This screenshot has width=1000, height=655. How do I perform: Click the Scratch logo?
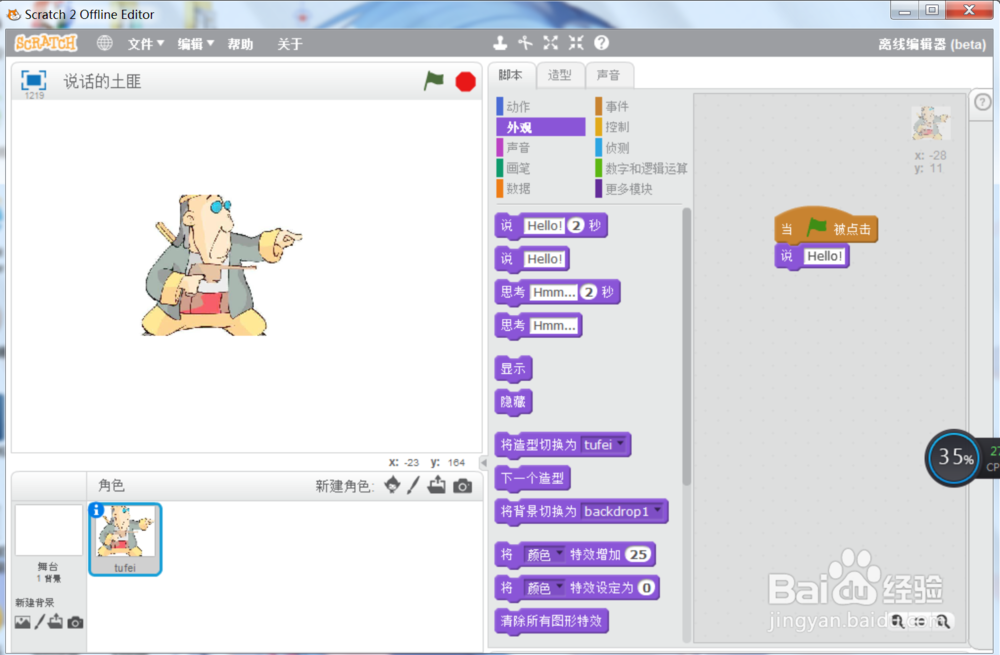[45, 43]
